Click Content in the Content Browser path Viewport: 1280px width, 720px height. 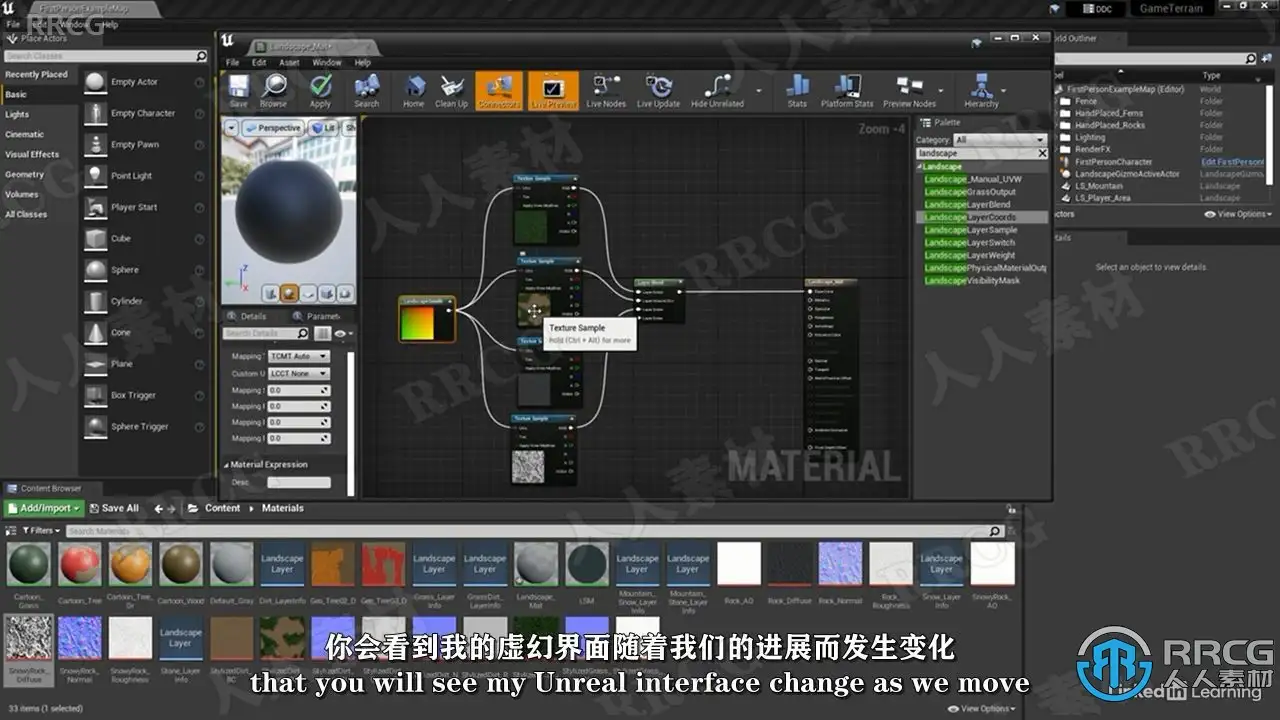[222, 508]
